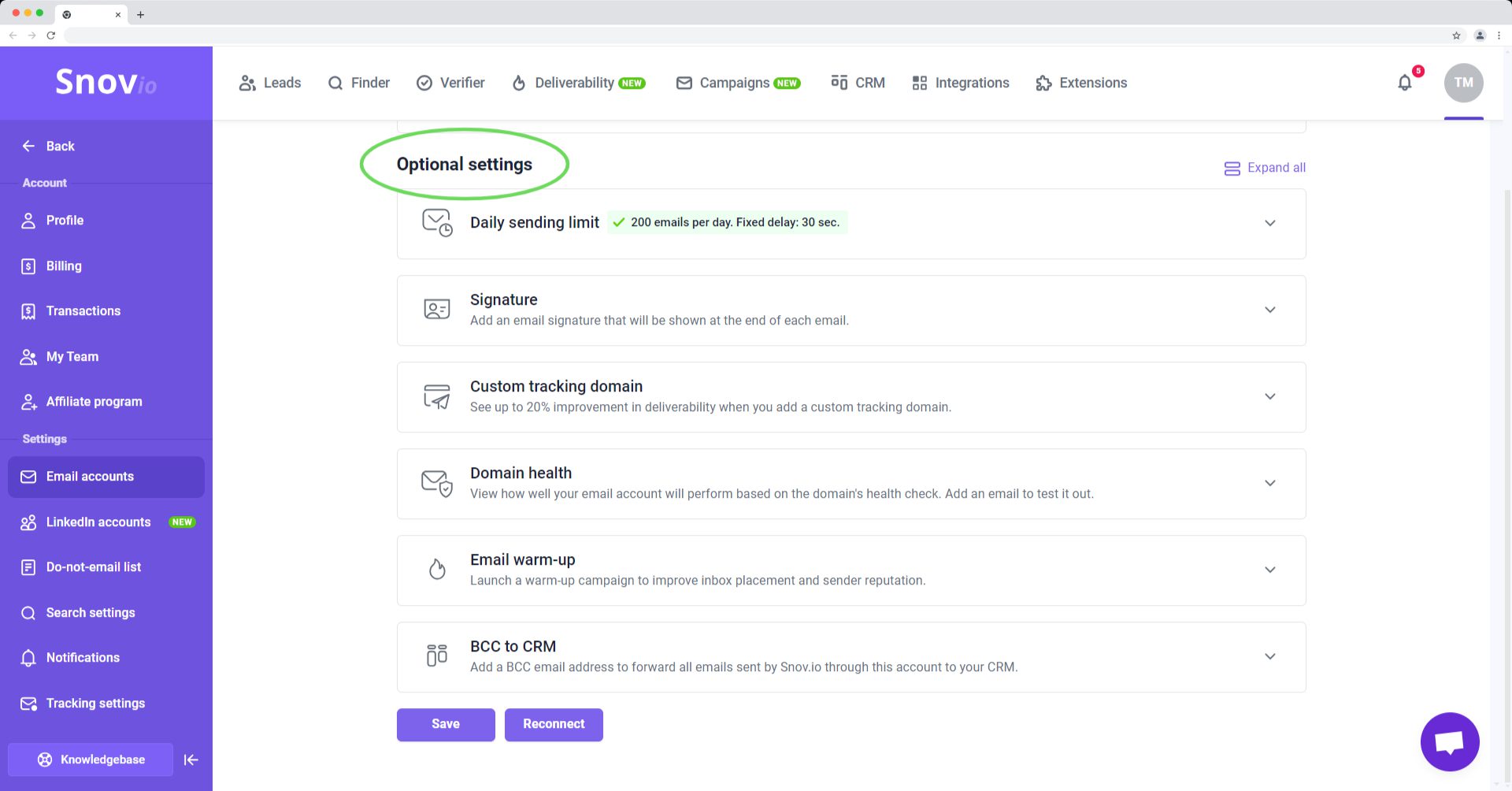Reload the page in the browser

point(51,35)
